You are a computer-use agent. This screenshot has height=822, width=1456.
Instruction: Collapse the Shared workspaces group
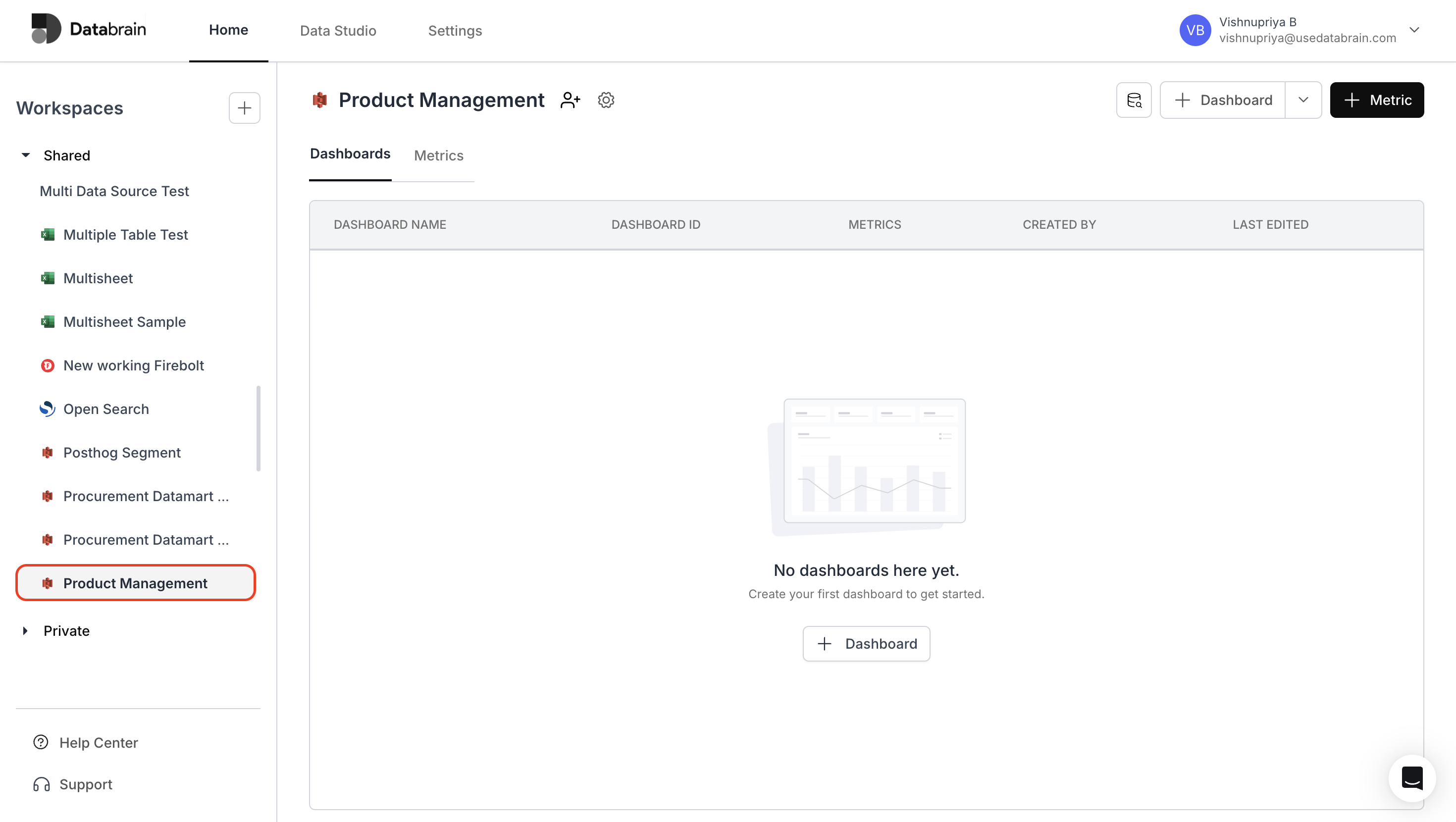(x=25, y=155)
